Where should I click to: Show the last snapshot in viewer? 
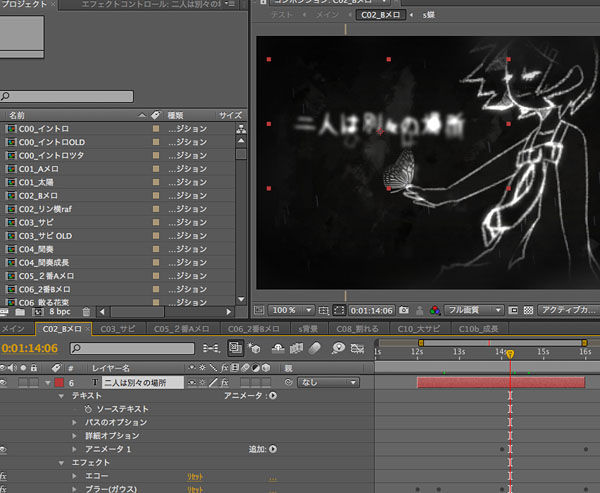(x=419, y=310)
